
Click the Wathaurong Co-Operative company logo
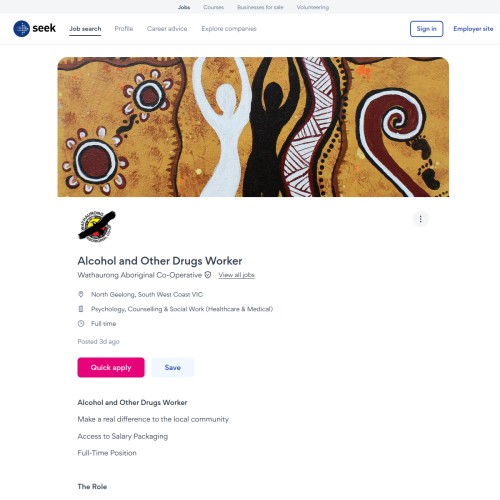tap(97, 226)
